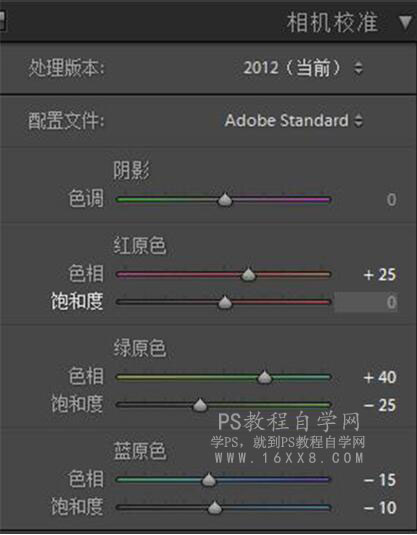
Task: Open the 处理版本 2012 dropdown
Action: [303, 67]
